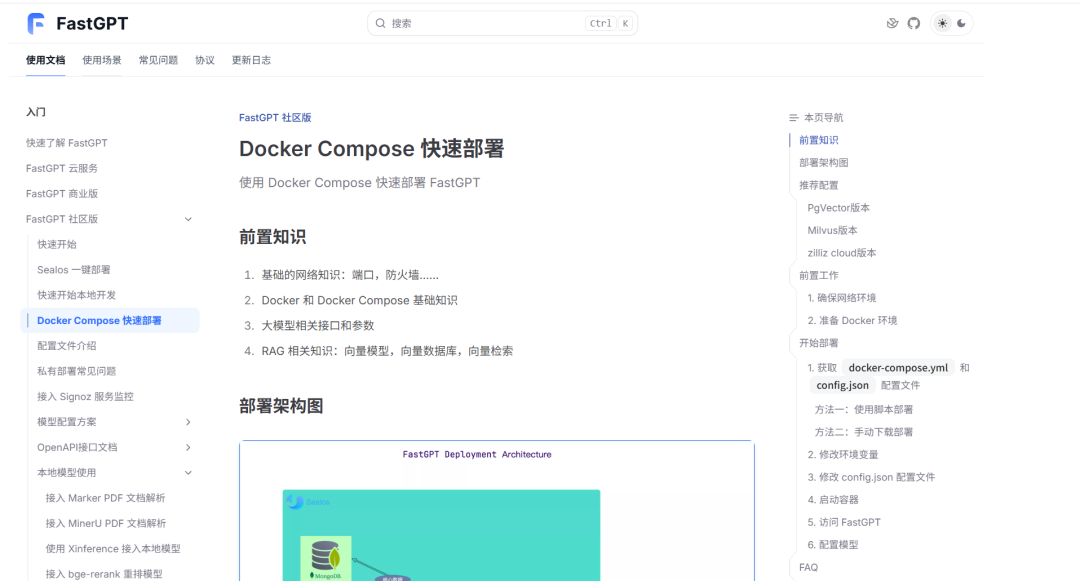Image resolution: width=1080 pixels, height=581 pixels.
Task: Click the FastGPT logo icon
Action: [x=36, y=23]
